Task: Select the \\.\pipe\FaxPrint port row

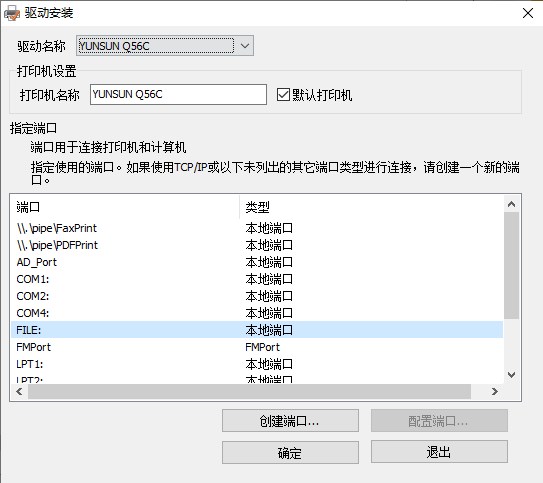Action: pyautogui.click(x=257, y=228)
